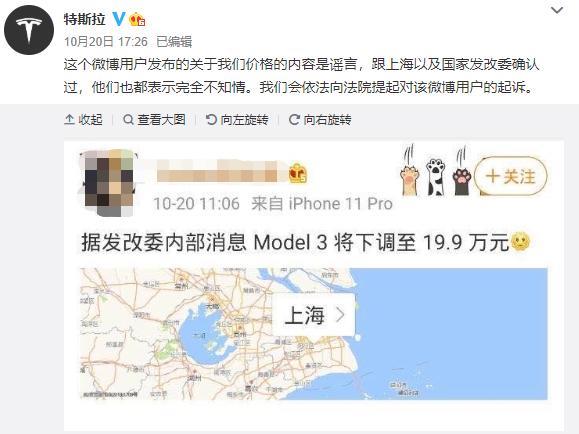Expand the post options chevron menu
Viewport: 579px width, 434px height.
(x=556, y=10)
